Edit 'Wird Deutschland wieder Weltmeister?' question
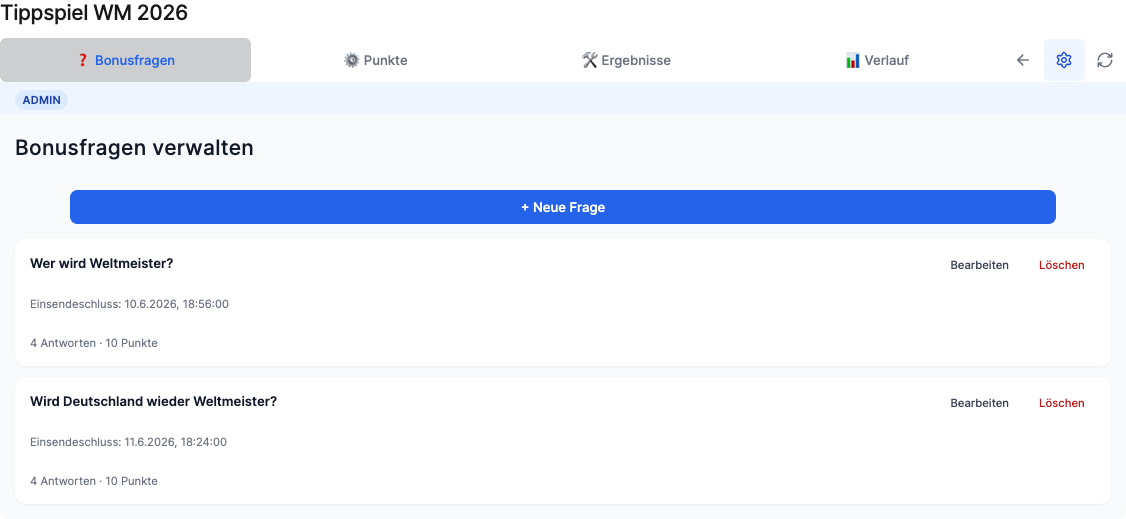 (980, 403)
